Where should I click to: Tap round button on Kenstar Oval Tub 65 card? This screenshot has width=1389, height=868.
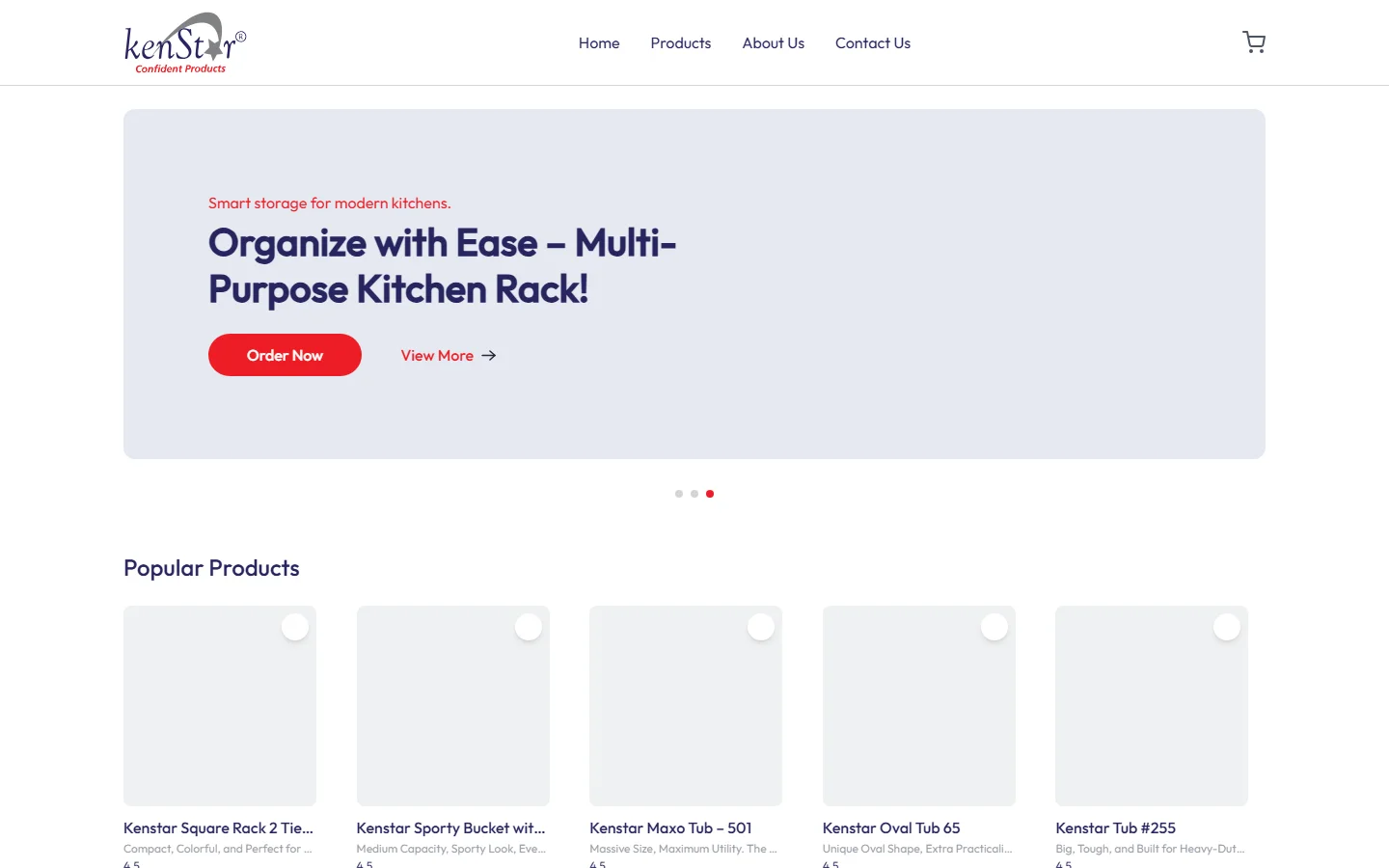[994, 627]
